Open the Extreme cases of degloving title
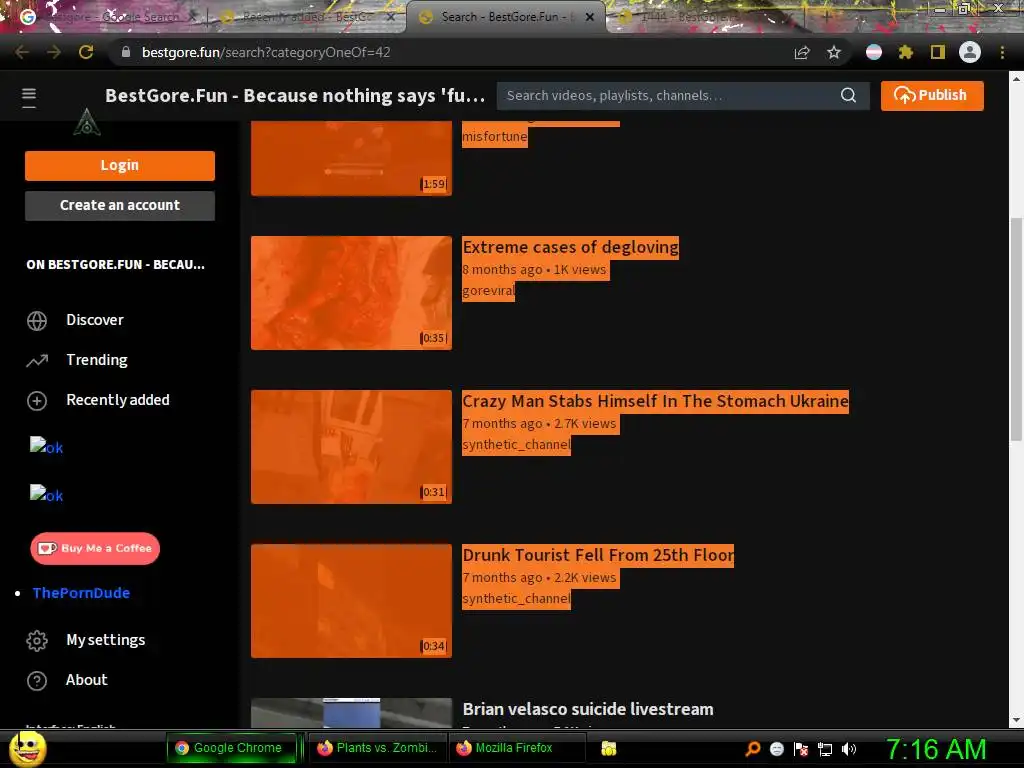Screen dimensions: 1024x768 click(570, 247)
